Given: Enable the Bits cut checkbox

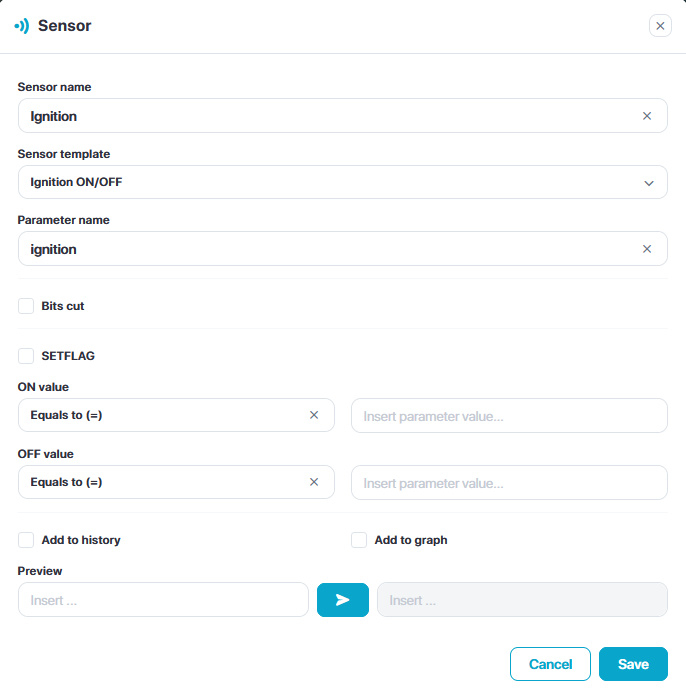Looking at the screenshot, I should coord(26,306).
